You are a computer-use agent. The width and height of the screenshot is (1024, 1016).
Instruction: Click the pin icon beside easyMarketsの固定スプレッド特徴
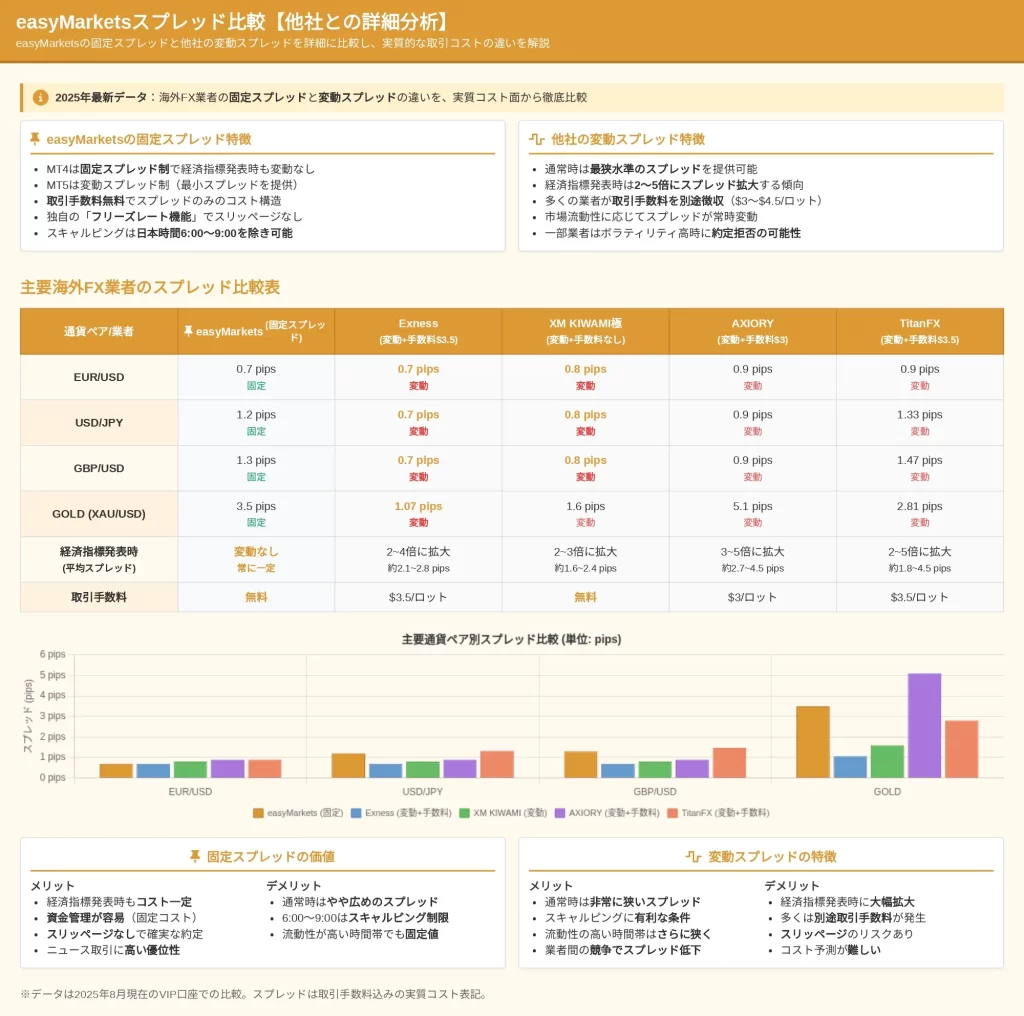tap(35, 138)
